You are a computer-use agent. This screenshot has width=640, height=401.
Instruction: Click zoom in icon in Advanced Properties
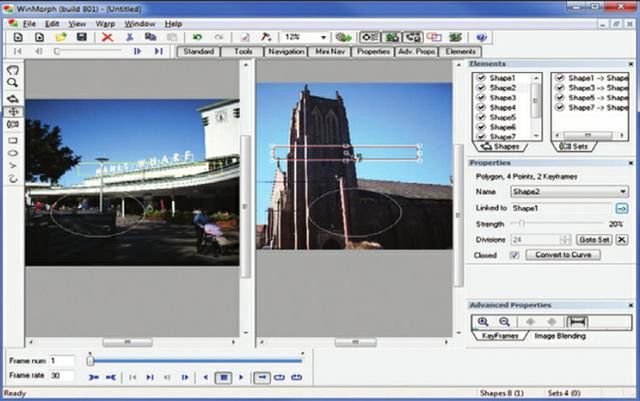coord(483,322)
